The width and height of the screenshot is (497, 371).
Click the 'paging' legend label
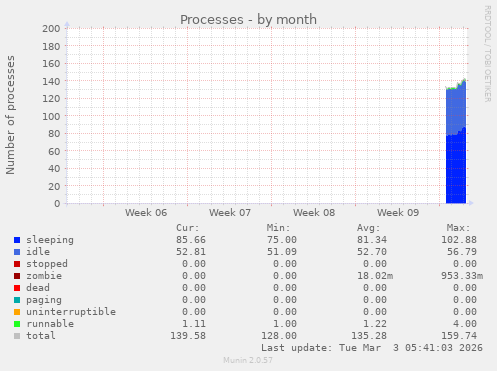(44, 300)
